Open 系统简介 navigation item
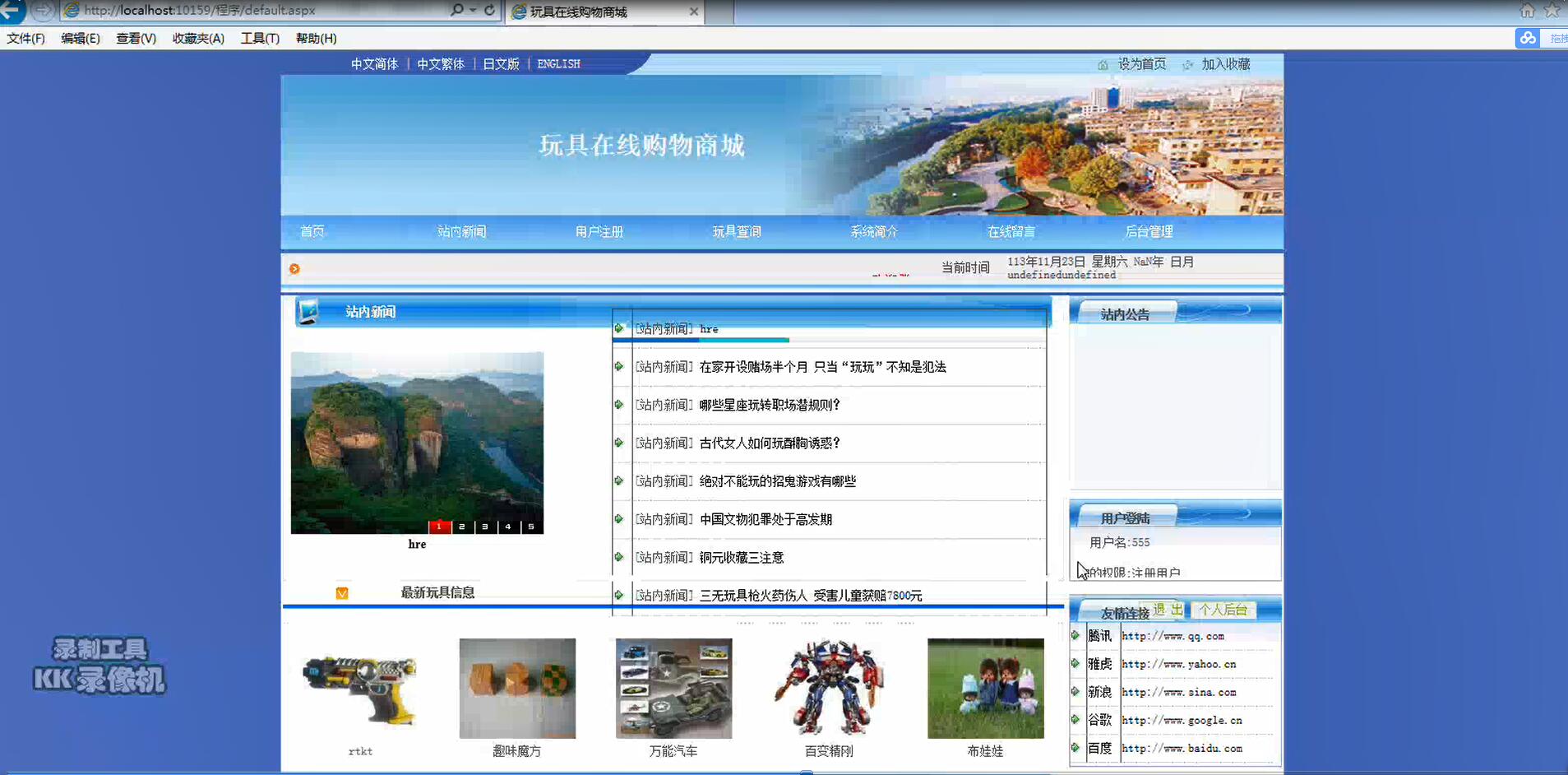 click(874, 231)
